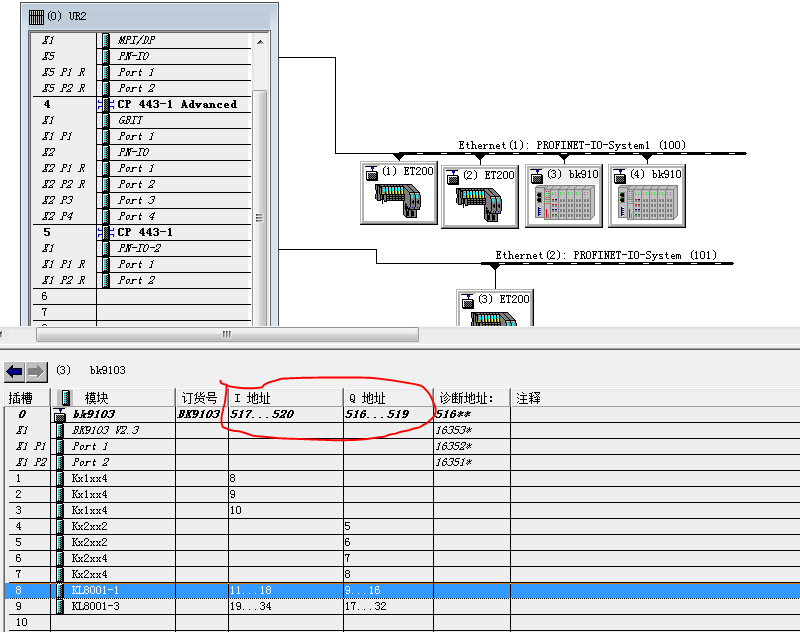Viewport: 800px width, 632px height.
Task: Select the (2) ET200 device icon
Action: [480, 194]
